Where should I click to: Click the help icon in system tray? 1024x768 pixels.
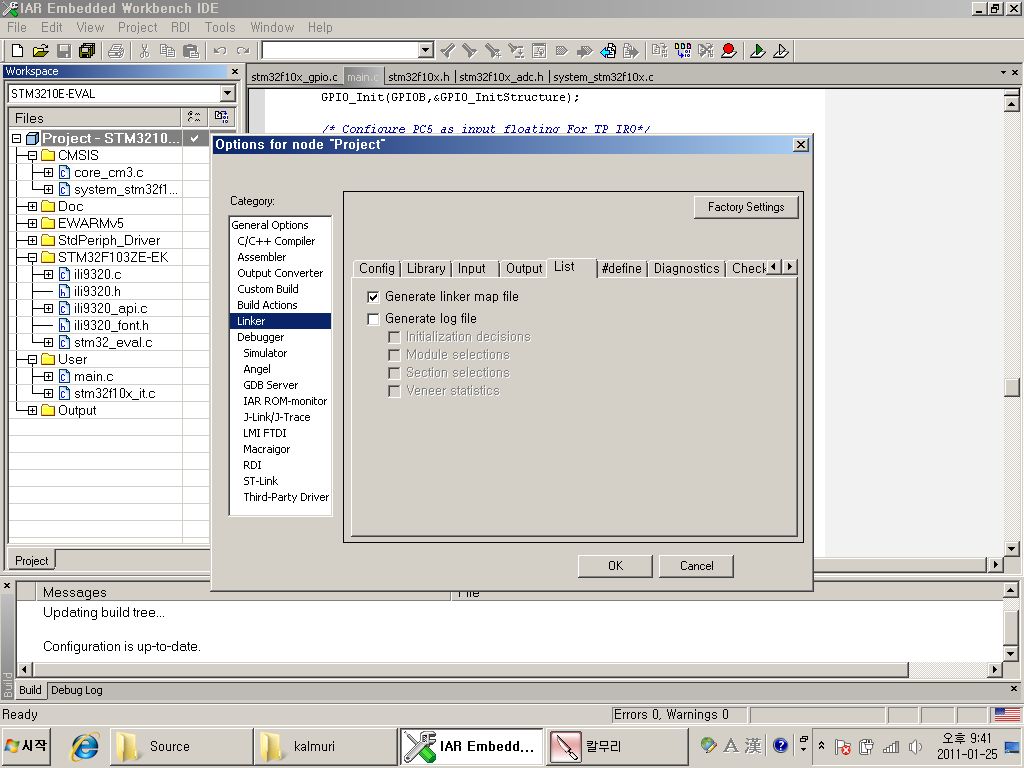[780, 745]
